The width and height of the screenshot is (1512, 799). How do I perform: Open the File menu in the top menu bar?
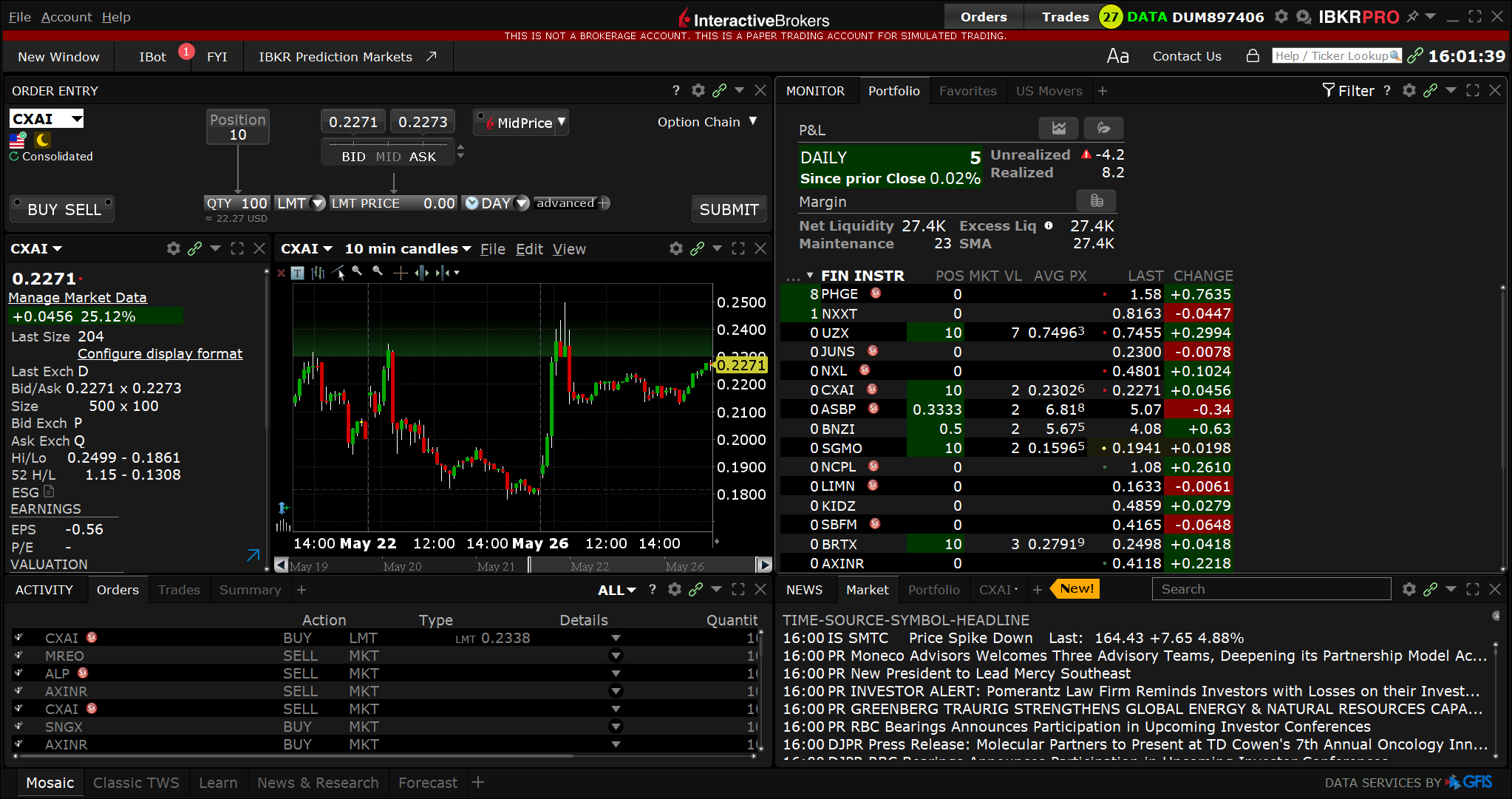(x=20, y=16)
